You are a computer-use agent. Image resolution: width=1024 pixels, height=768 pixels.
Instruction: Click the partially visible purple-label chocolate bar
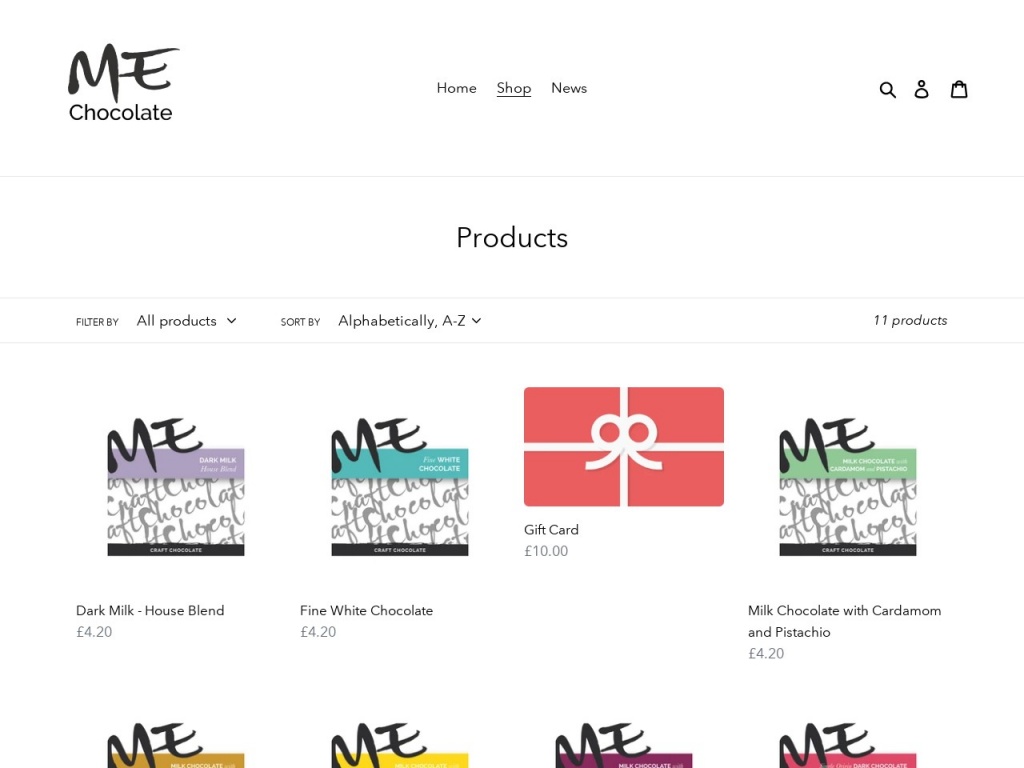[x=624, y=746]
